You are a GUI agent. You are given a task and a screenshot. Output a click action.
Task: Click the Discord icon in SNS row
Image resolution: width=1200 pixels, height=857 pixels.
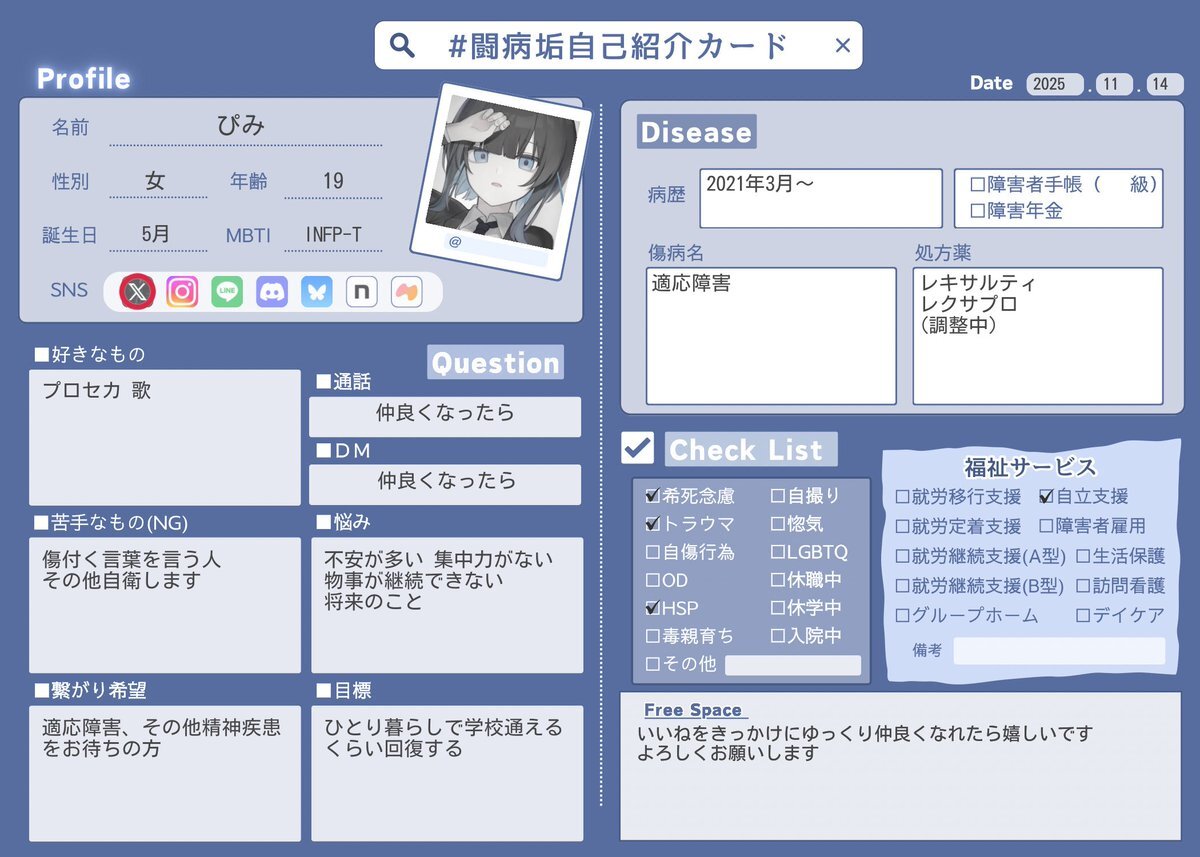coord(272,292)
